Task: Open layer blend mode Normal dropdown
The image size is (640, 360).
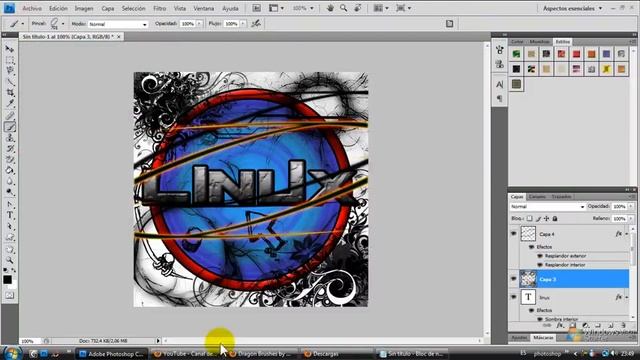Action: pyautogui.click(x=547, y=207)
